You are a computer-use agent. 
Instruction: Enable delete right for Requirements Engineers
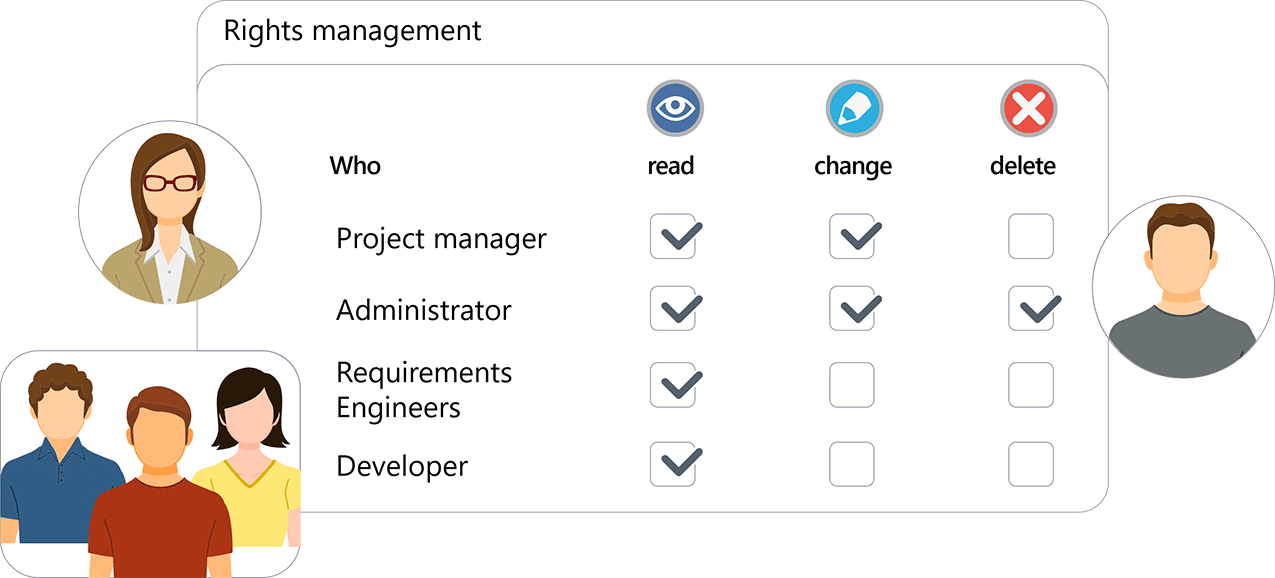click(x=1030, y=385)
